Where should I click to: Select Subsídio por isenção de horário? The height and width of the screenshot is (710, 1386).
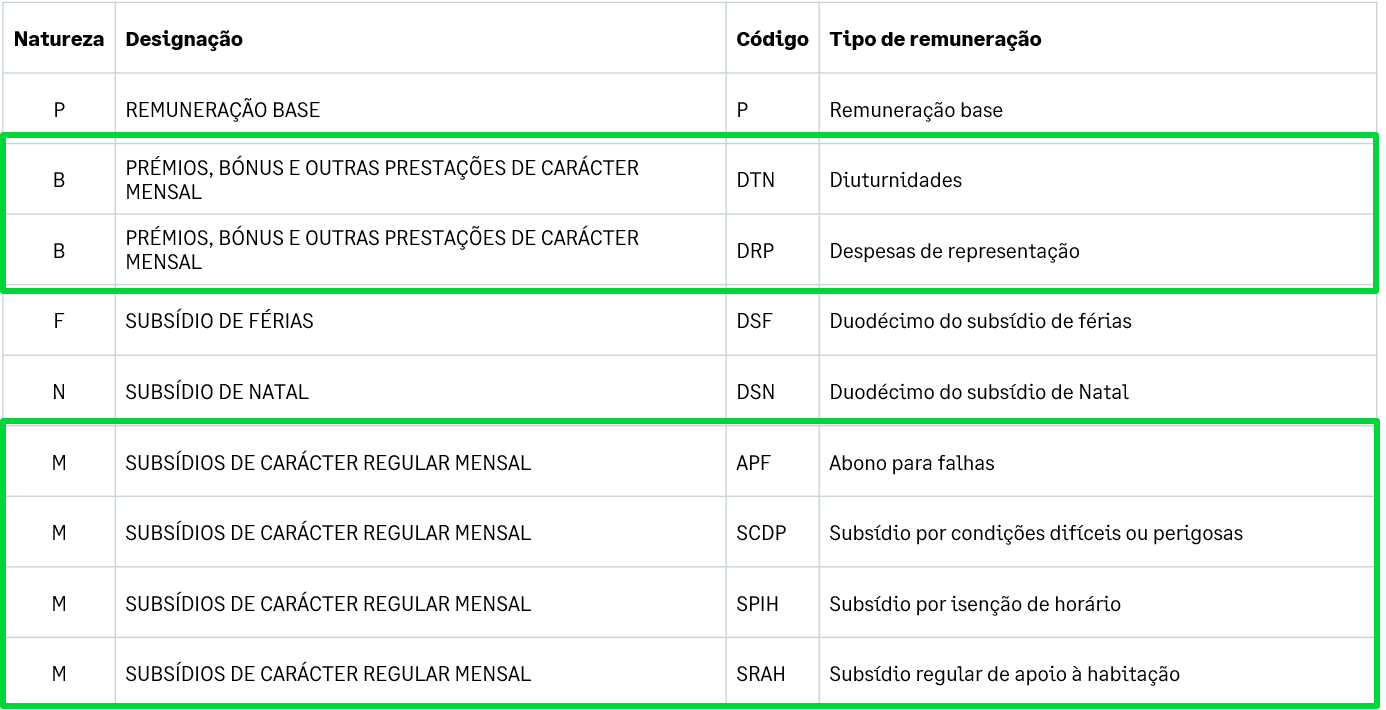[1098, 604]
